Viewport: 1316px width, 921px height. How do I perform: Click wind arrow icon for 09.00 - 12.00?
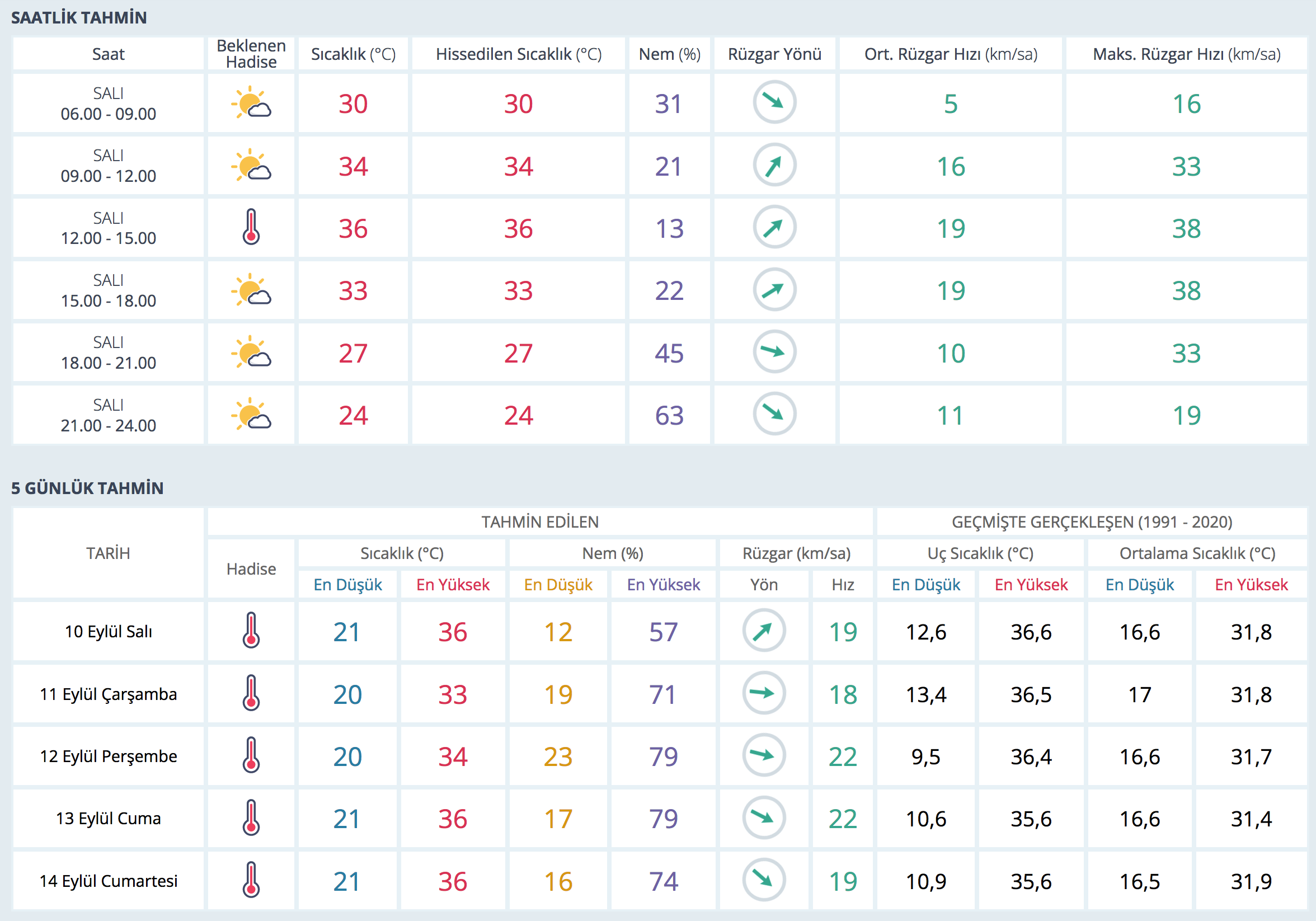(774, 165)
